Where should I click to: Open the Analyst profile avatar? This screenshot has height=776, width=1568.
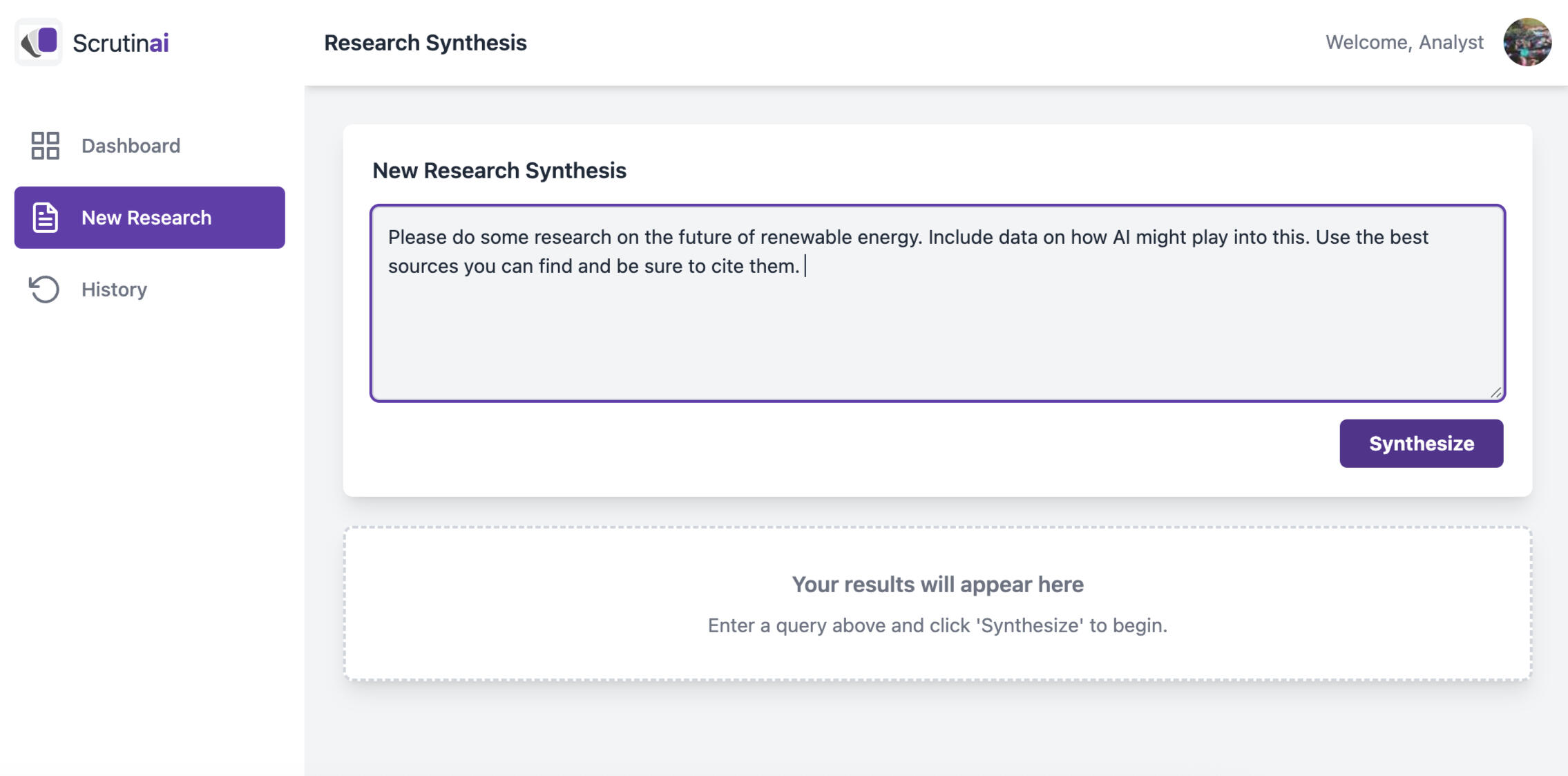tap(1527, 42)
